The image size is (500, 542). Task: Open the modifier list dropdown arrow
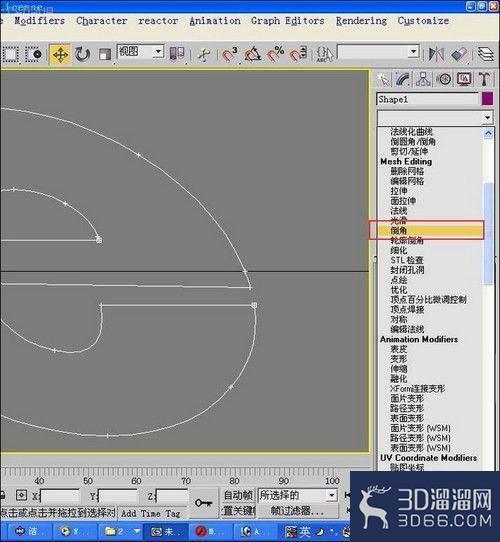point(487,118)
